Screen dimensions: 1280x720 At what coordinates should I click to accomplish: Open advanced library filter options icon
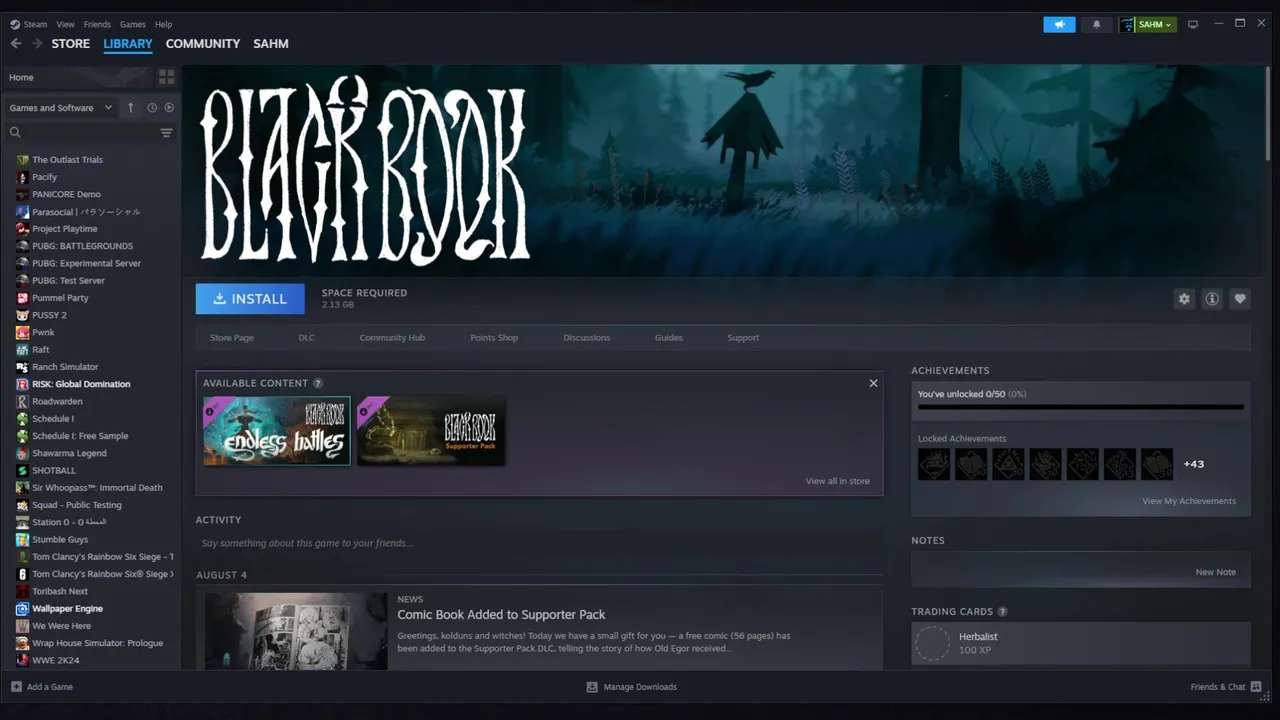click(166, 132)
